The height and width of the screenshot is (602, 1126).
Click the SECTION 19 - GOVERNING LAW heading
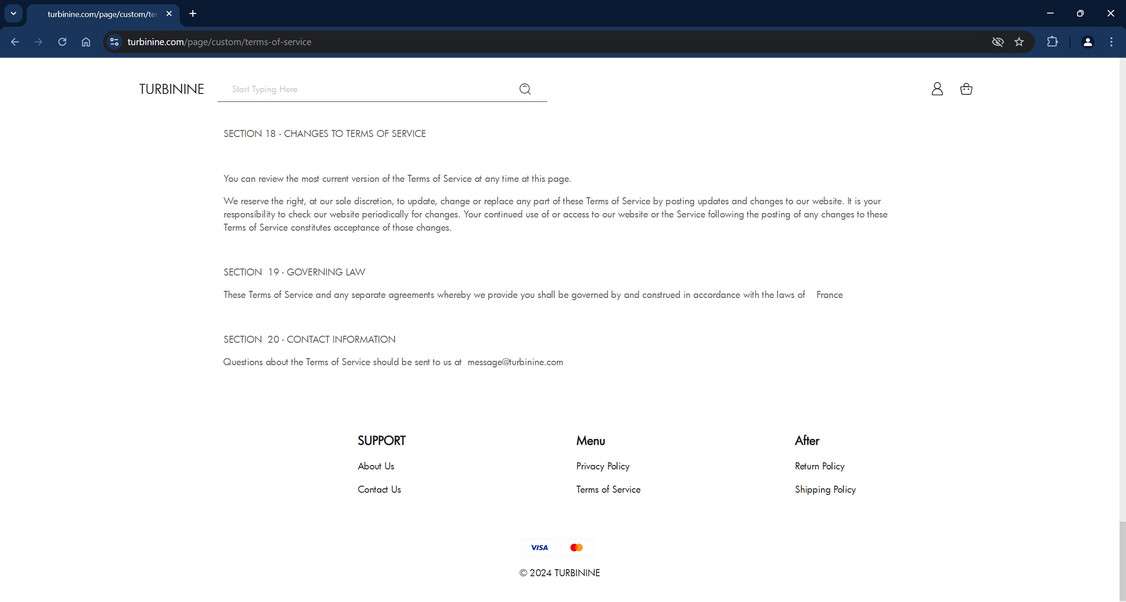[294, 272]
